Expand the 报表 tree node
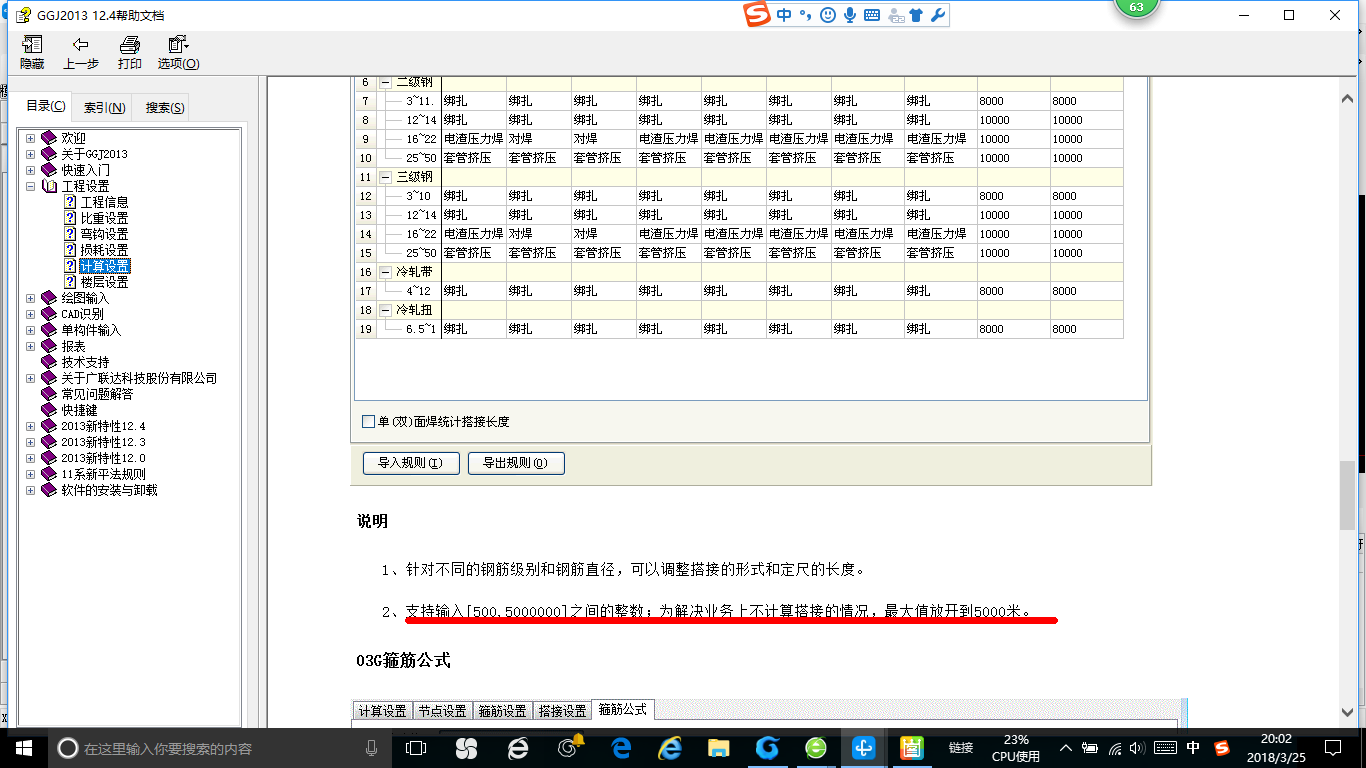The width and height of the screenshot is (1366, 768). click(30, 346)
